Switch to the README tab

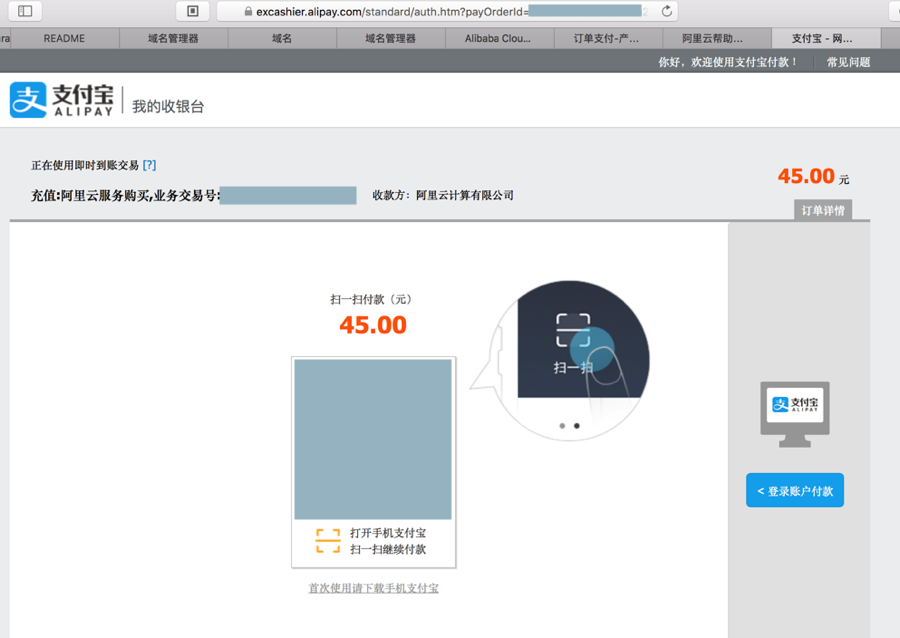(64, 38)
